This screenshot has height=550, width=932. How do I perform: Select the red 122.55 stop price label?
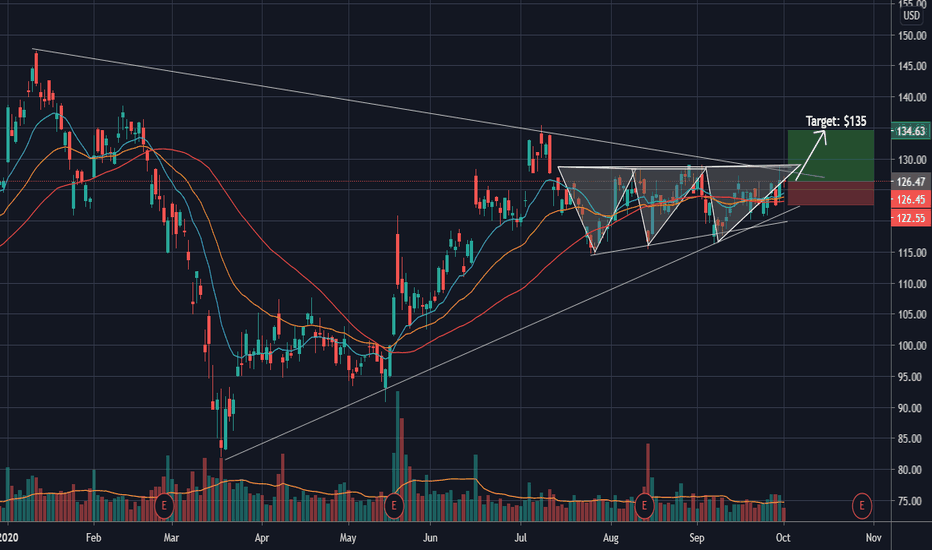pos(912,218)
